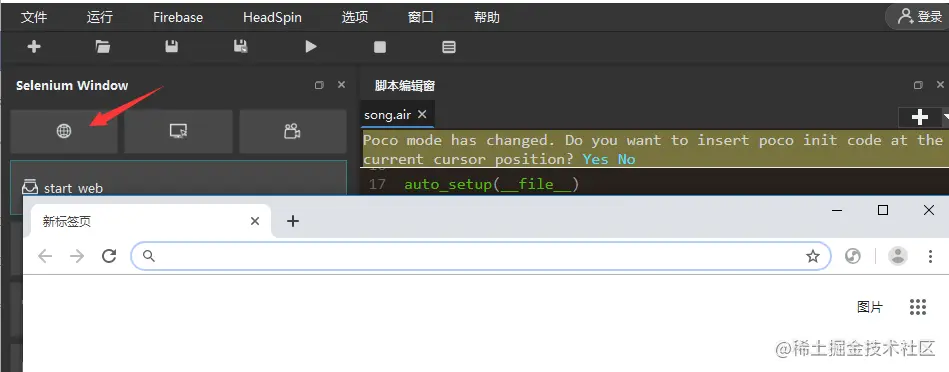949x372 pixels.
Task: Click the browser extension globe icon
Action: pos(853,256)
